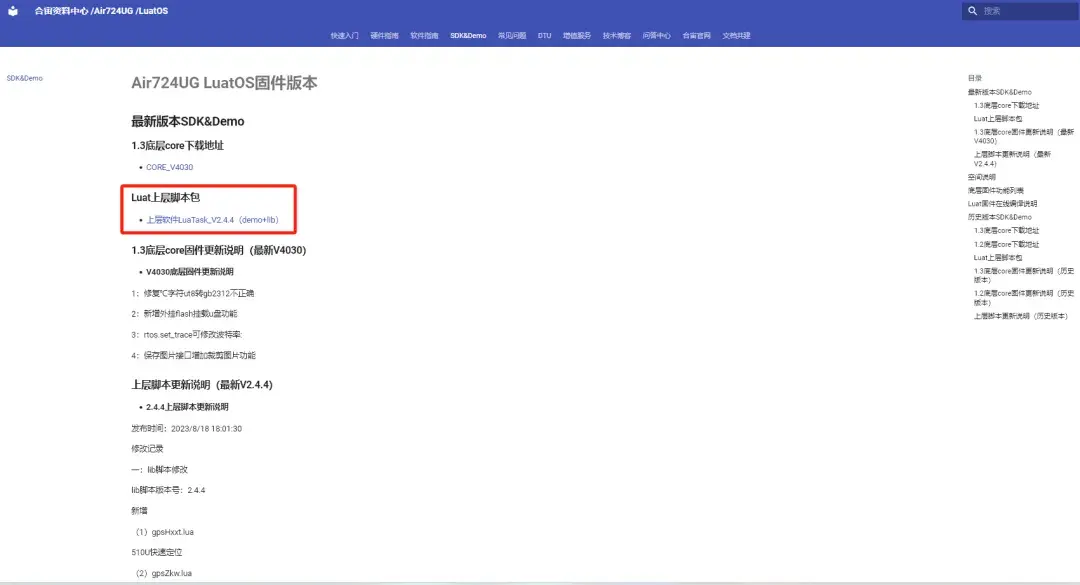Viewport: 1080px width, 585px height.
Task: Click the 保存图片接口增加裁剪图片功能 line
Action: [x=194, y=356]
